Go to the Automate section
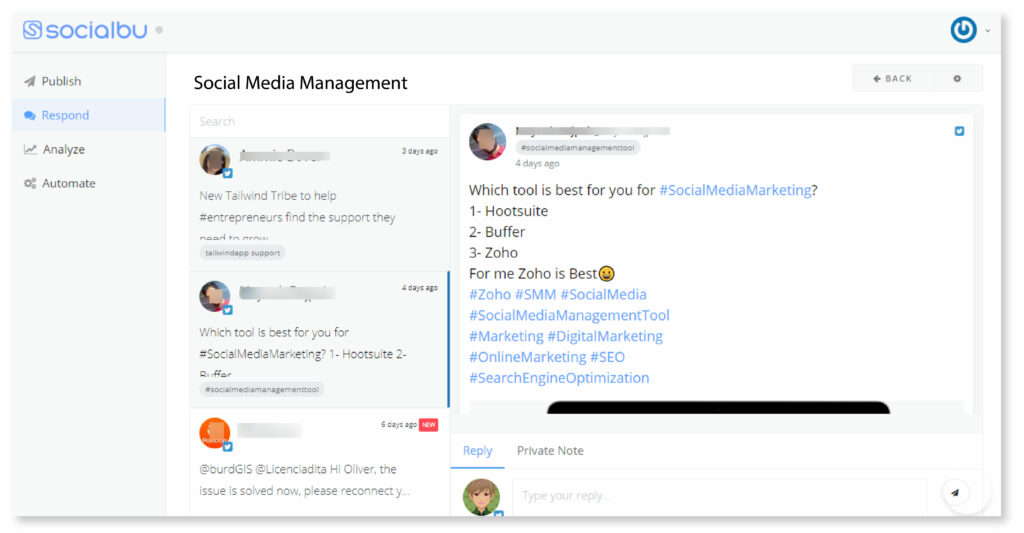This screenshot has width=1024, height=533. (x=69, y=183)
